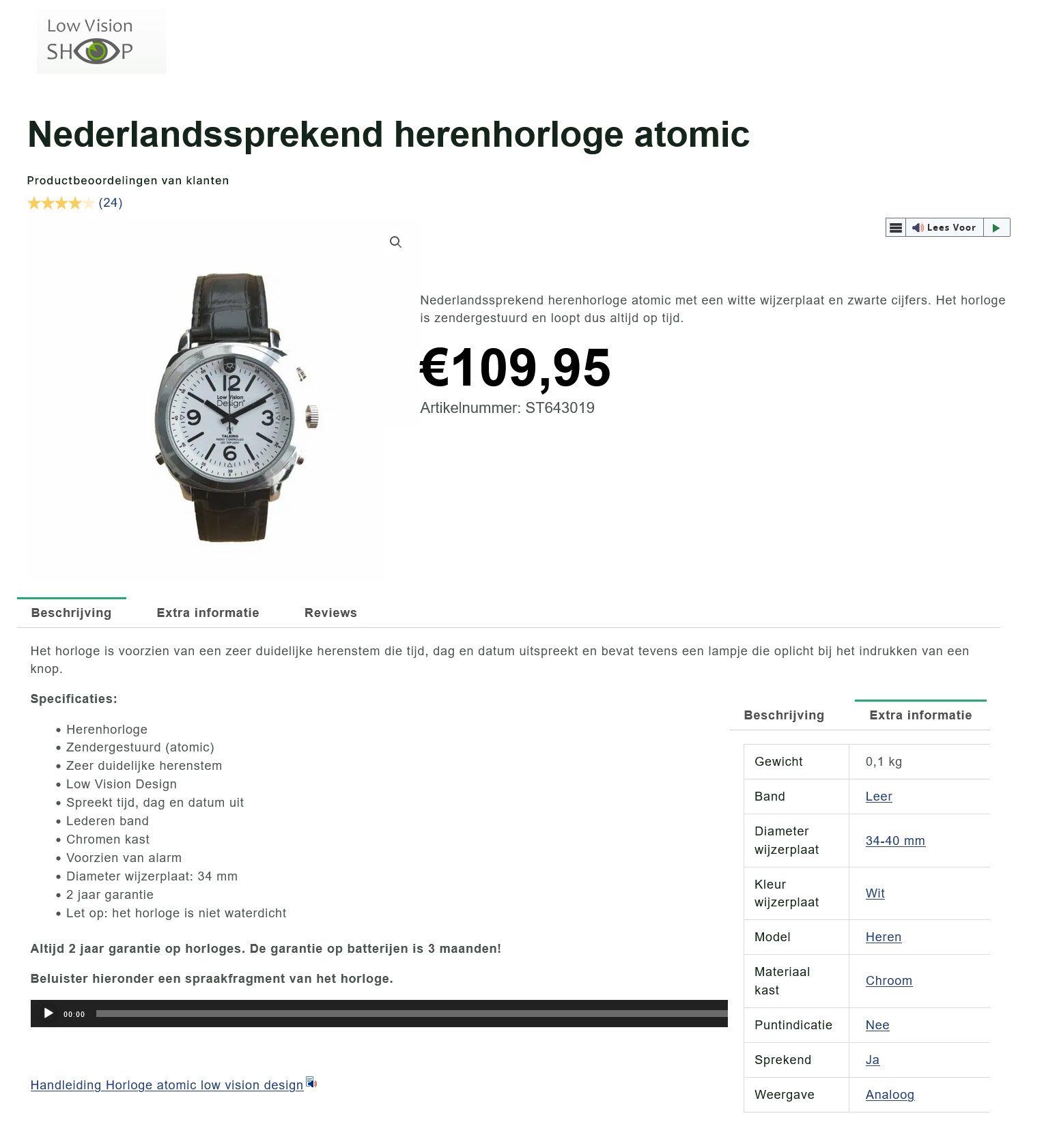Open the Materiaal kast Chroom attribute
The height and width of the screenshot is (1148, 1044).
pyautogui.click(x=889, y=980)
